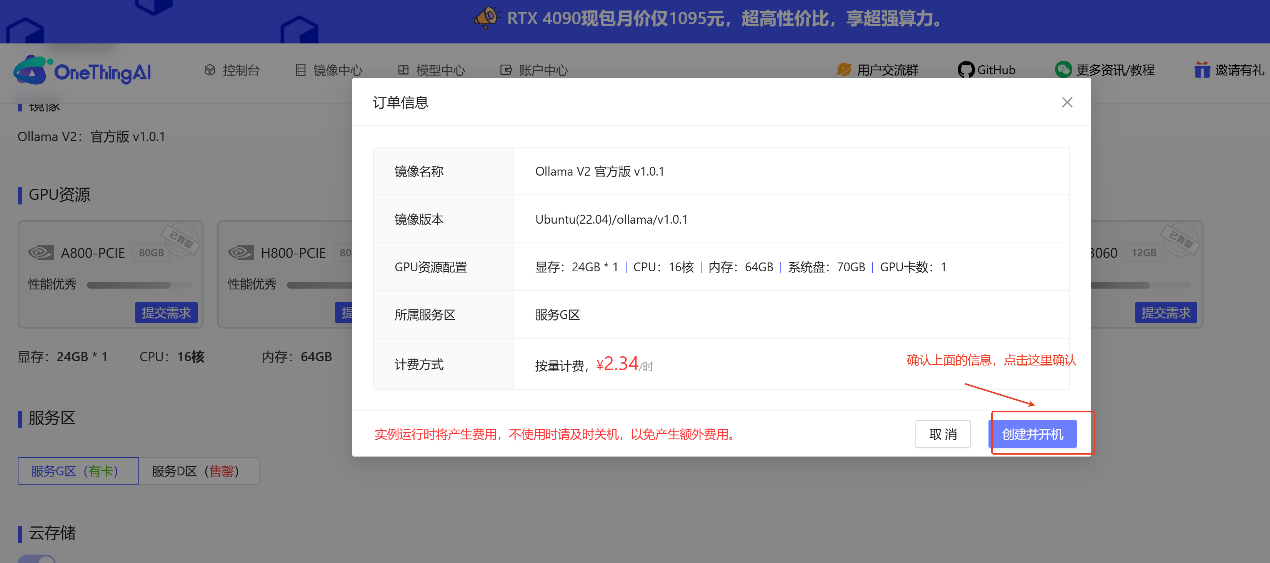
Task: Close the 订单信息 dialog with the X
Action: point(1067,102)
